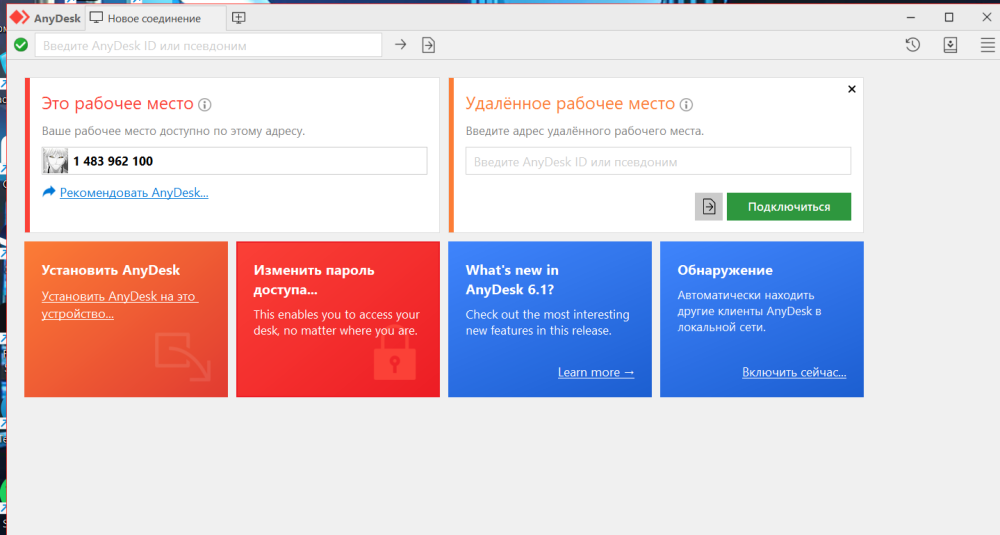The height and width of the screenshot is (535, 1000).
Task: Click the green connection status checkmark
Action: (21, 45)
